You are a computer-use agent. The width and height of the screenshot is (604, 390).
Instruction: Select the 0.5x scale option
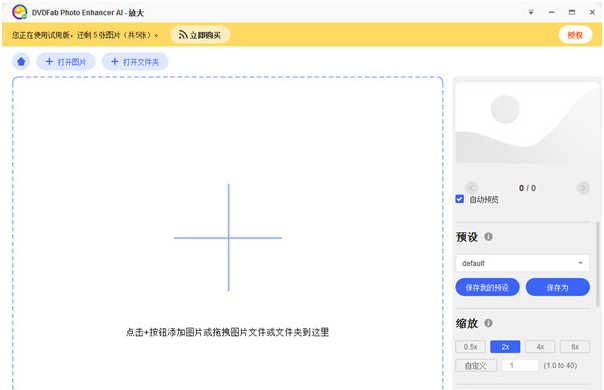click(470, 347)
